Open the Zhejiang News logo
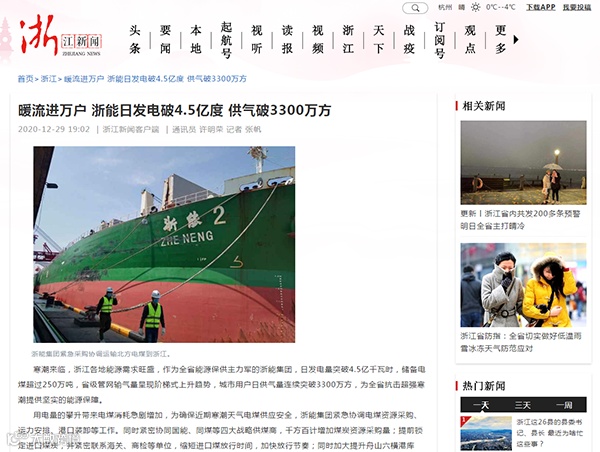 pyautogui.click(x=60, y=38)
